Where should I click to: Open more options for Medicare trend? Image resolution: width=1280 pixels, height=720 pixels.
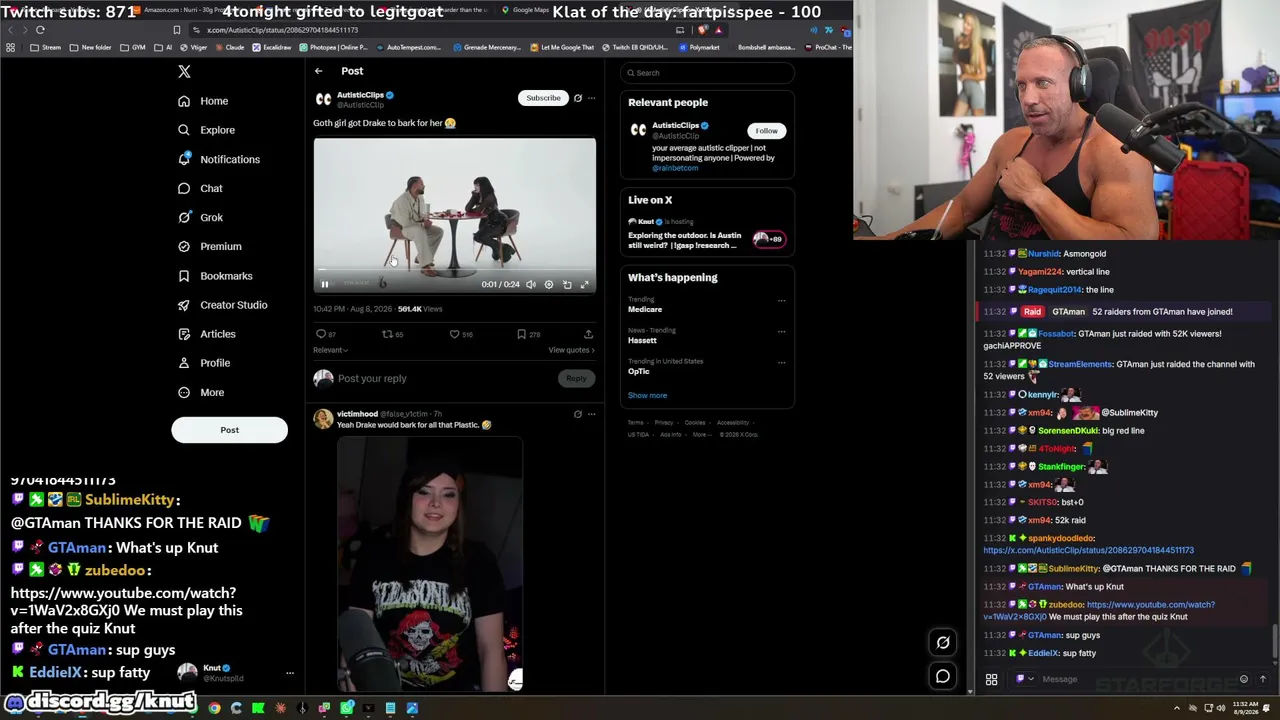pyautogui.click(x=781, y=301)
